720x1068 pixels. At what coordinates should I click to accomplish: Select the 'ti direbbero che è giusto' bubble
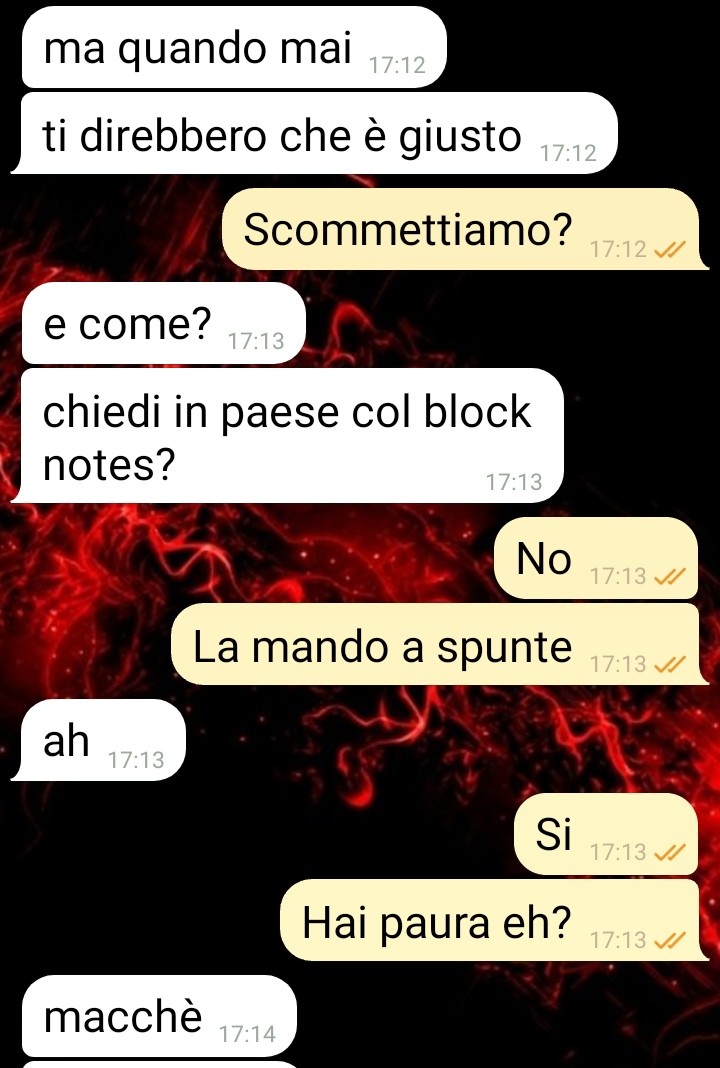coord(315,134)
